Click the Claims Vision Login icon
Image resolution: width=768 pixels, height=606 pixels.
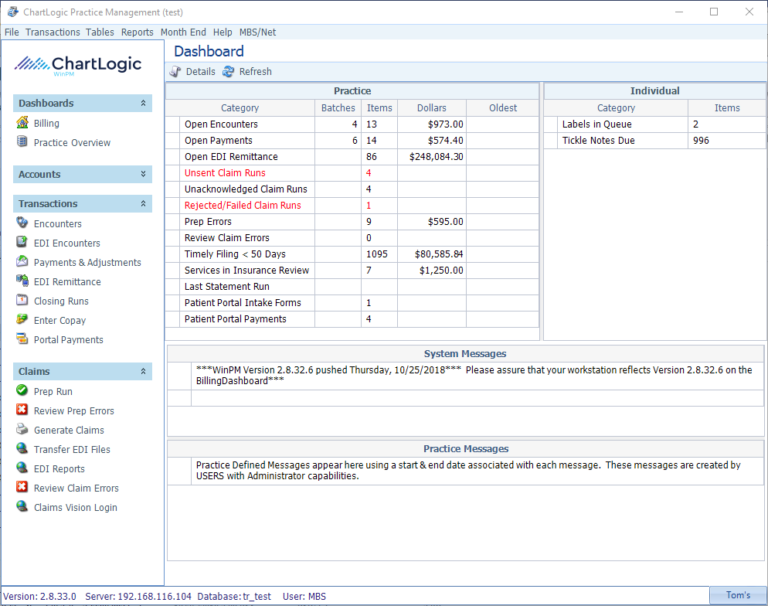click(22, 507)
